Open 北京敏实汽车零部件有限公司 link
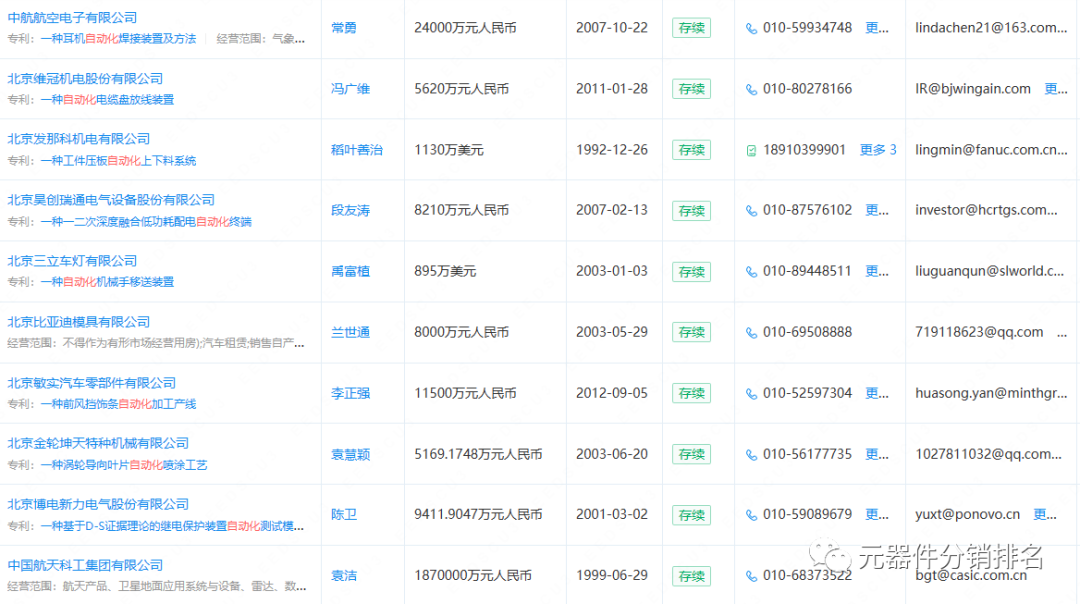This screenshot has height=604, width=1080. point(92,383)
